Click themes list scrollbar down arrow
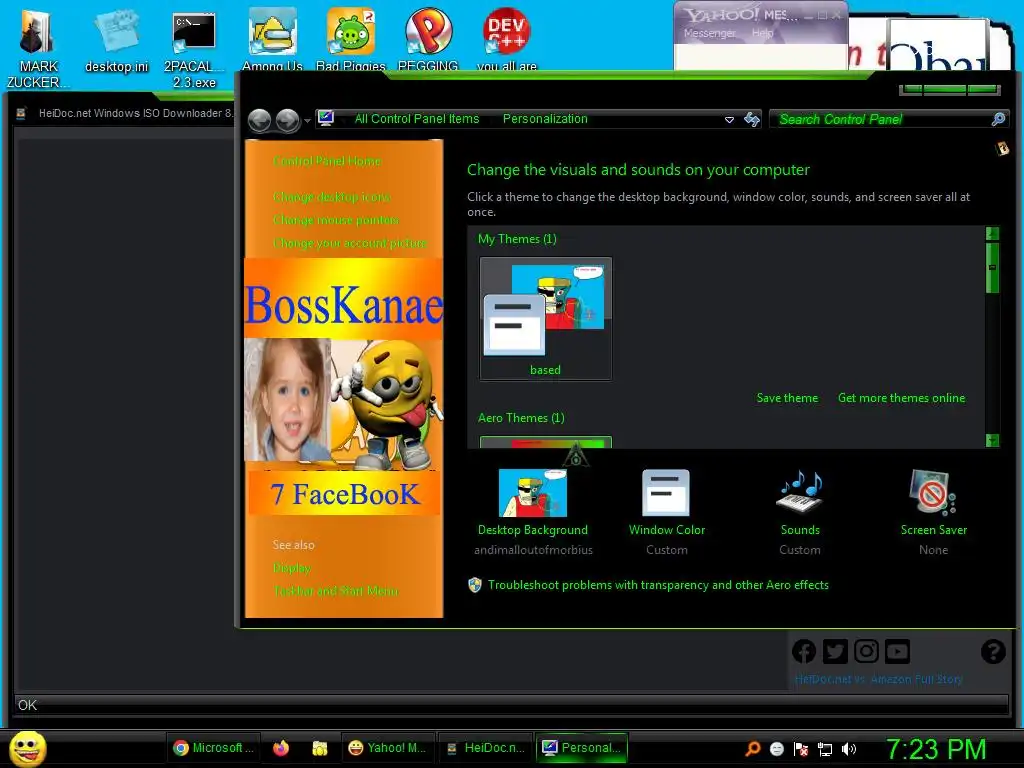Viewport: 1024px width, 768px height. click(x=992, y=441)
